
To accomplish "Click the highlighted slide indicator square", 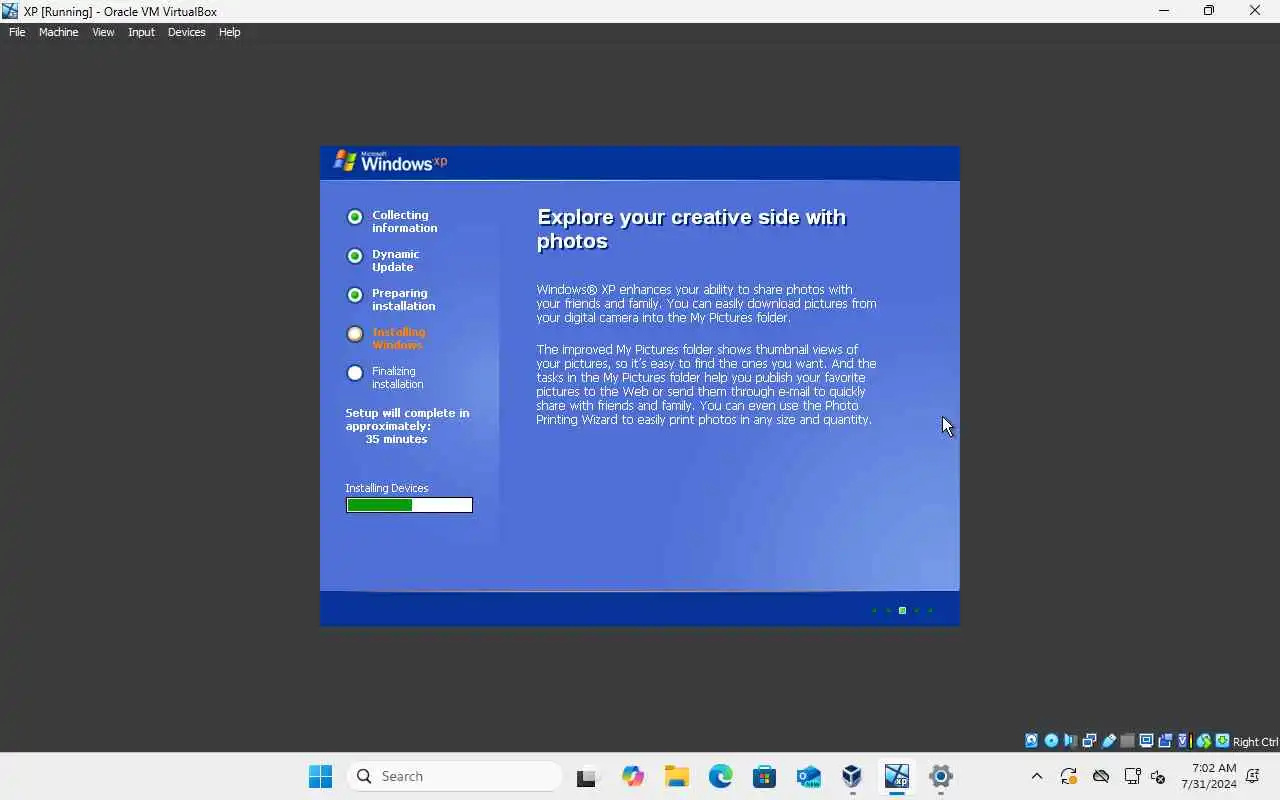I will pos(902,610).
